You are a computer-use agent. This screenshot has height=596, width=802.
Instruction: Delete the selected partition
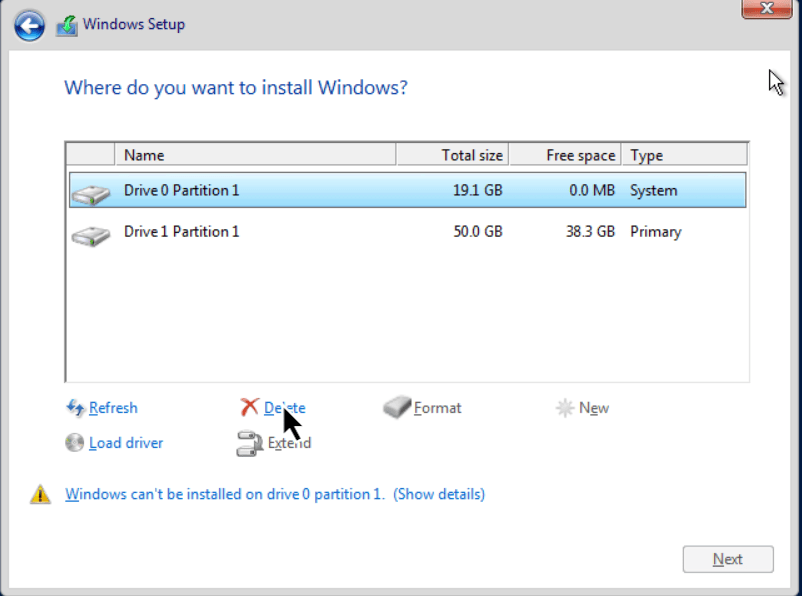coord(284,408)
